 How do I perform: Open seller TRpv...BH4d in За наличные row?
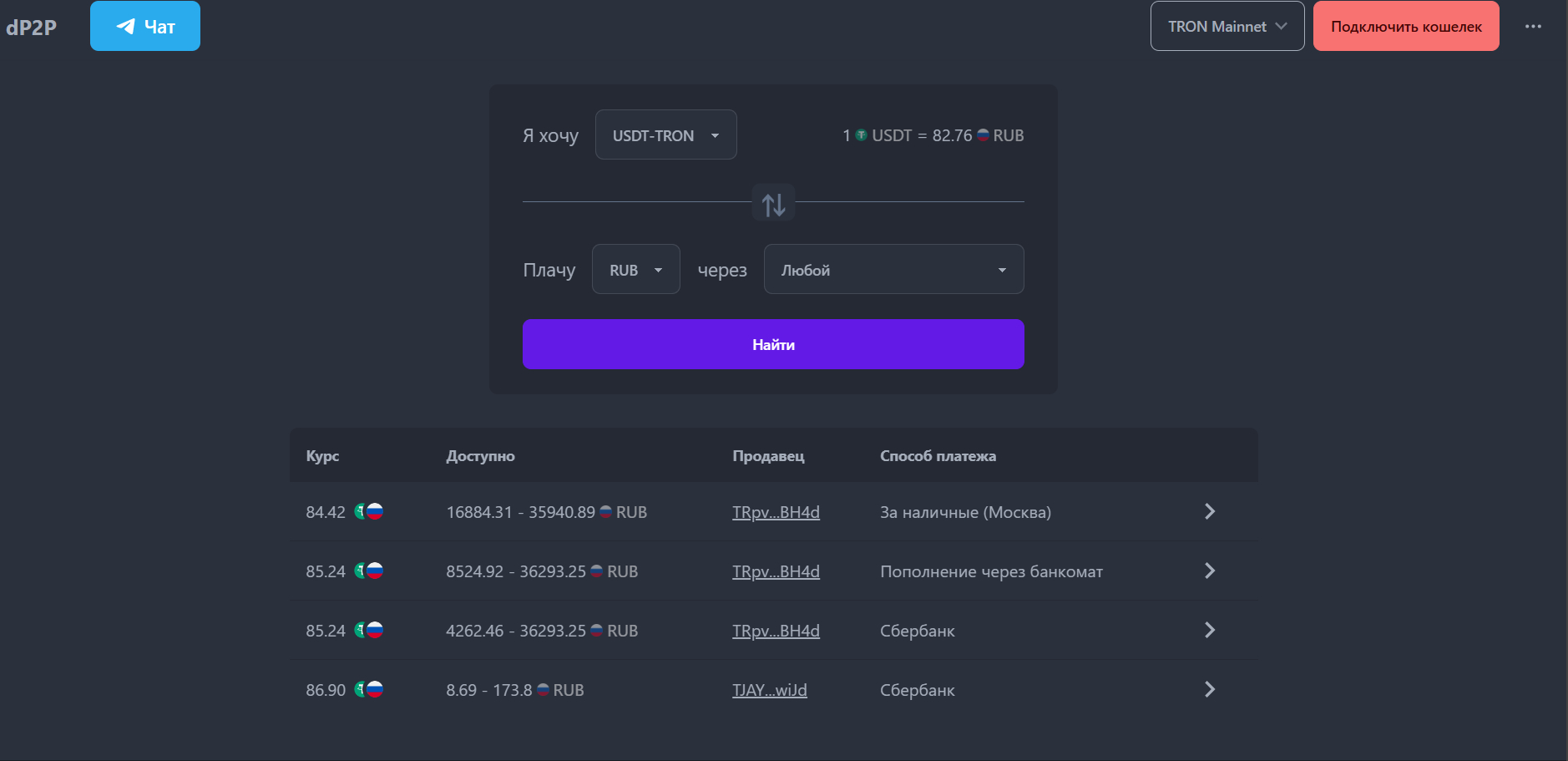coord(776,512)
